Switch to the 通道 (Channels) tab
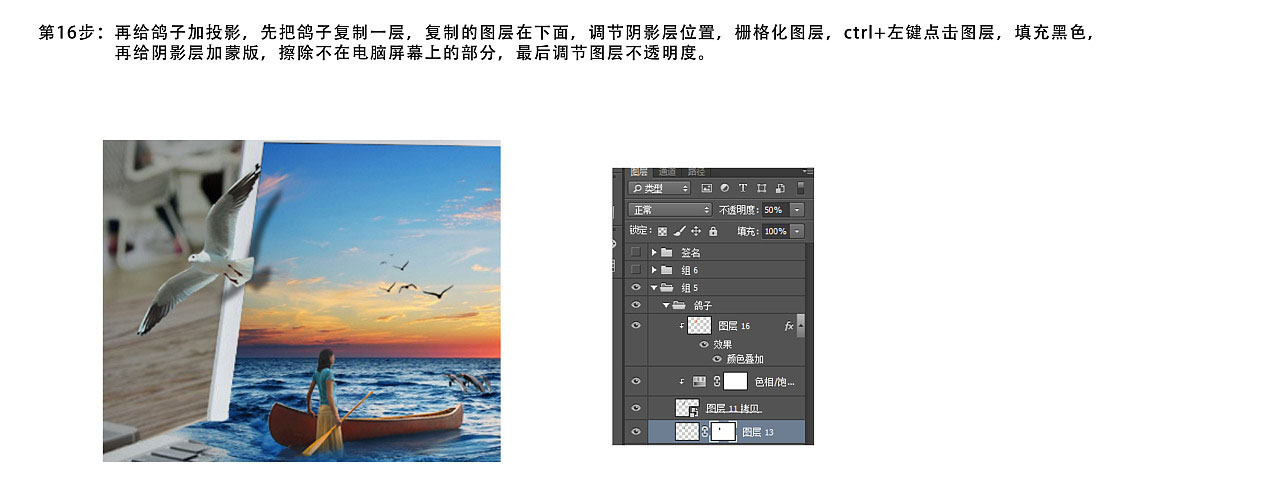The width and height of the screenshot is (1280, 480). coord(667,172)
